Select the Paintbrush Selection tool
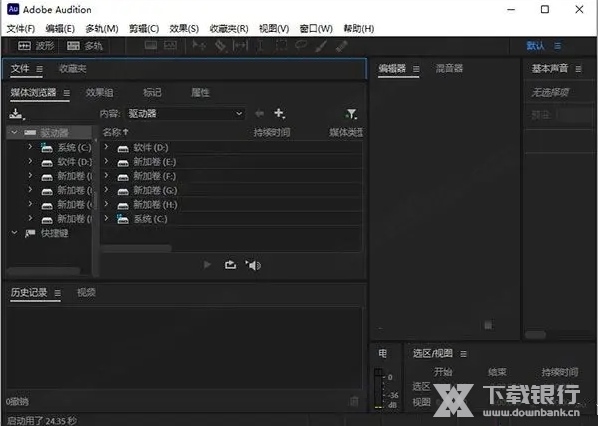This screenshot has height=426, width=598. tap(321, 46)
